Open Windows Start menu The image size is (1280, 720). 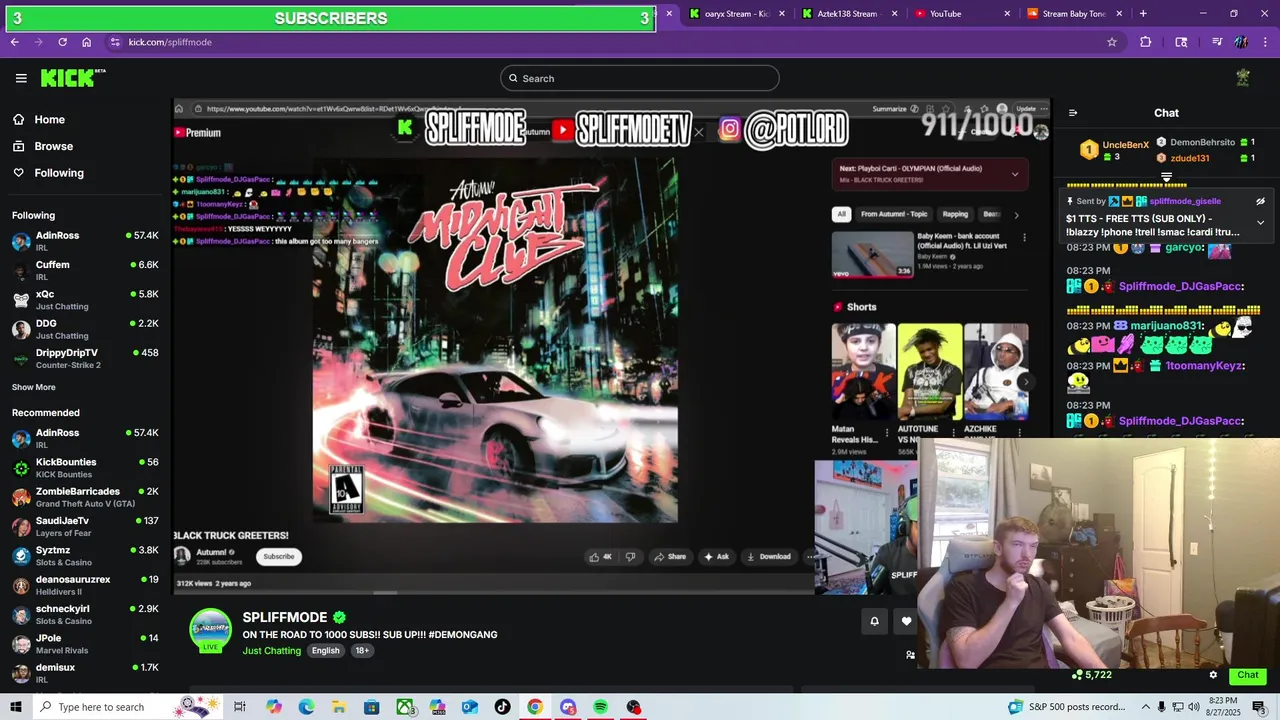(x=16, y=707)
